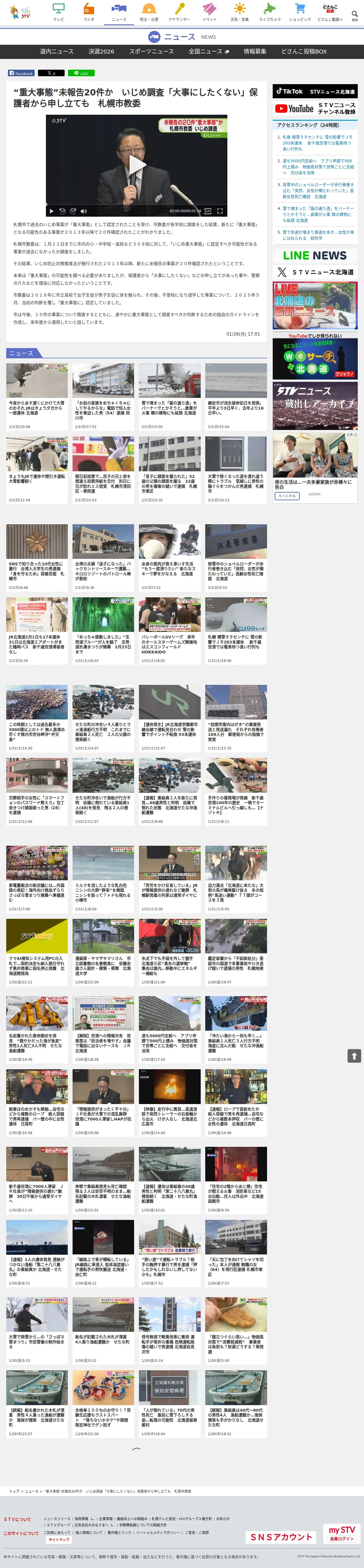The image size is (364, 1568).
Task: Open YouTube STVニュース channel banner
Action: [315, 109]
